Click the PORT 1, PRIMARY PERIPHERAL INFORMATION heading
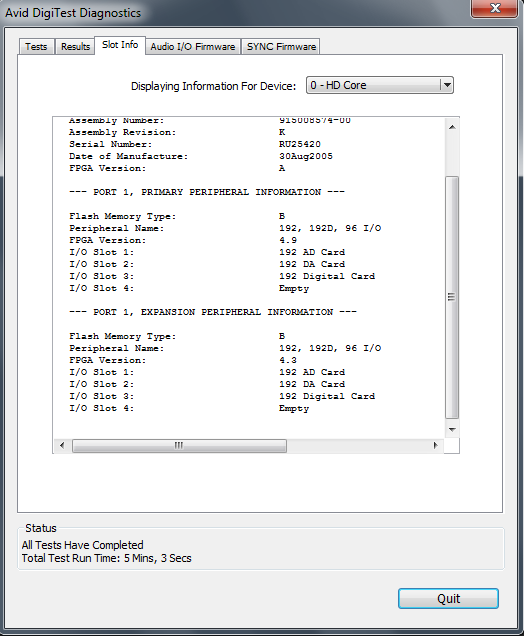Screen dimensions: 524x636 coord(207,192)
